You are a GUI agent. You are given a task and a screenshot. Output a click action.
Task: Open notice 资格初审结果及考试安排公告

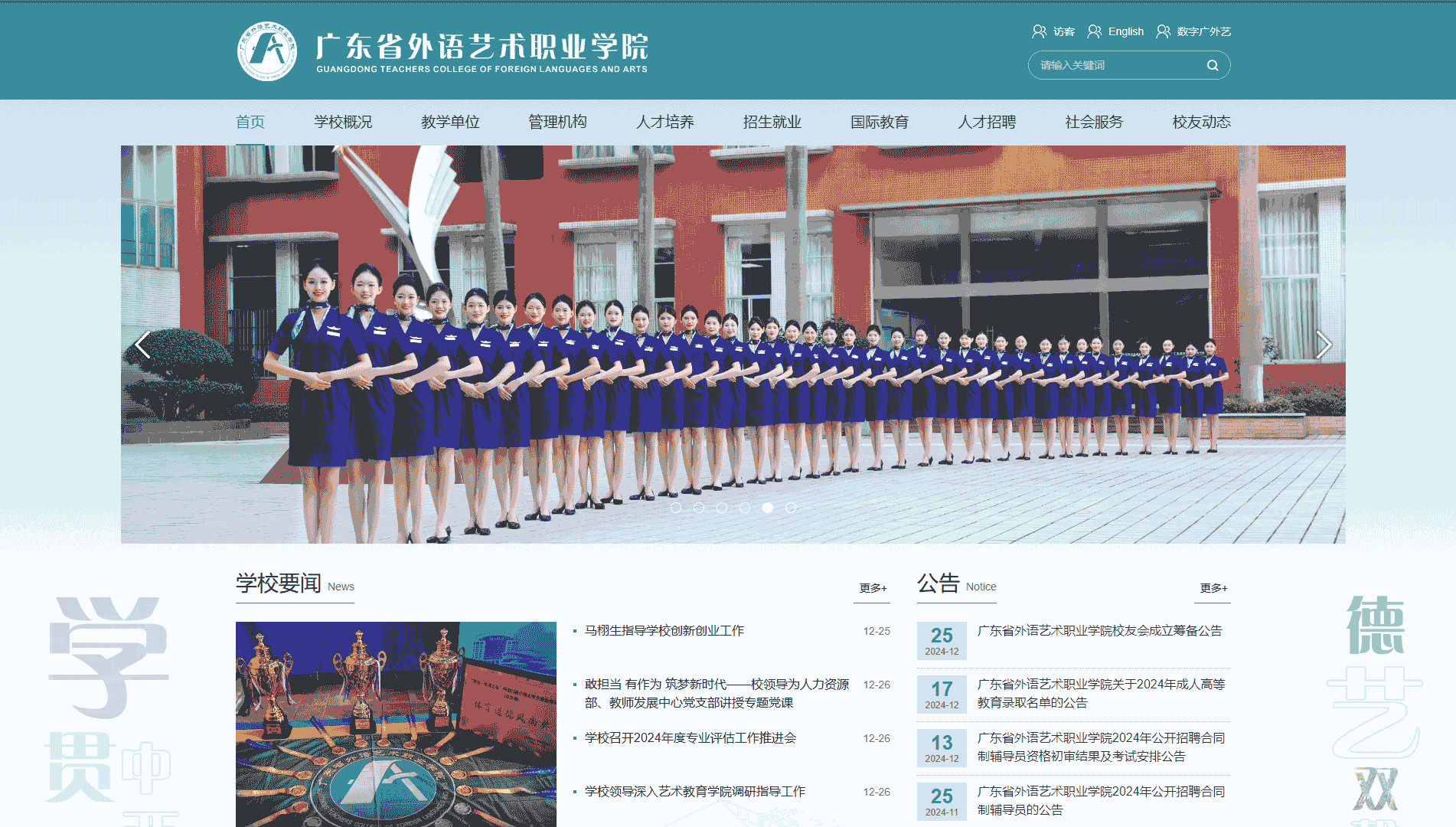pos(1102,747)
